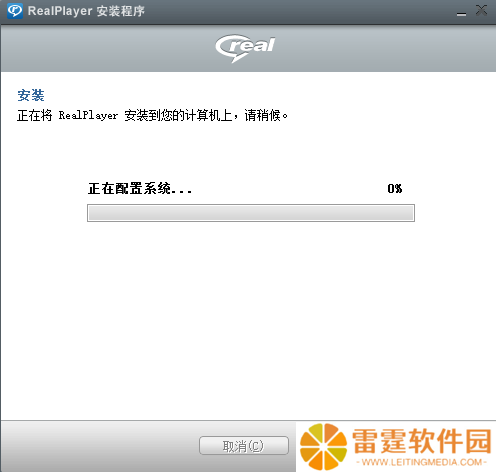
Task: Click the orange citrus watermark logo
Action: coord(323,447)
